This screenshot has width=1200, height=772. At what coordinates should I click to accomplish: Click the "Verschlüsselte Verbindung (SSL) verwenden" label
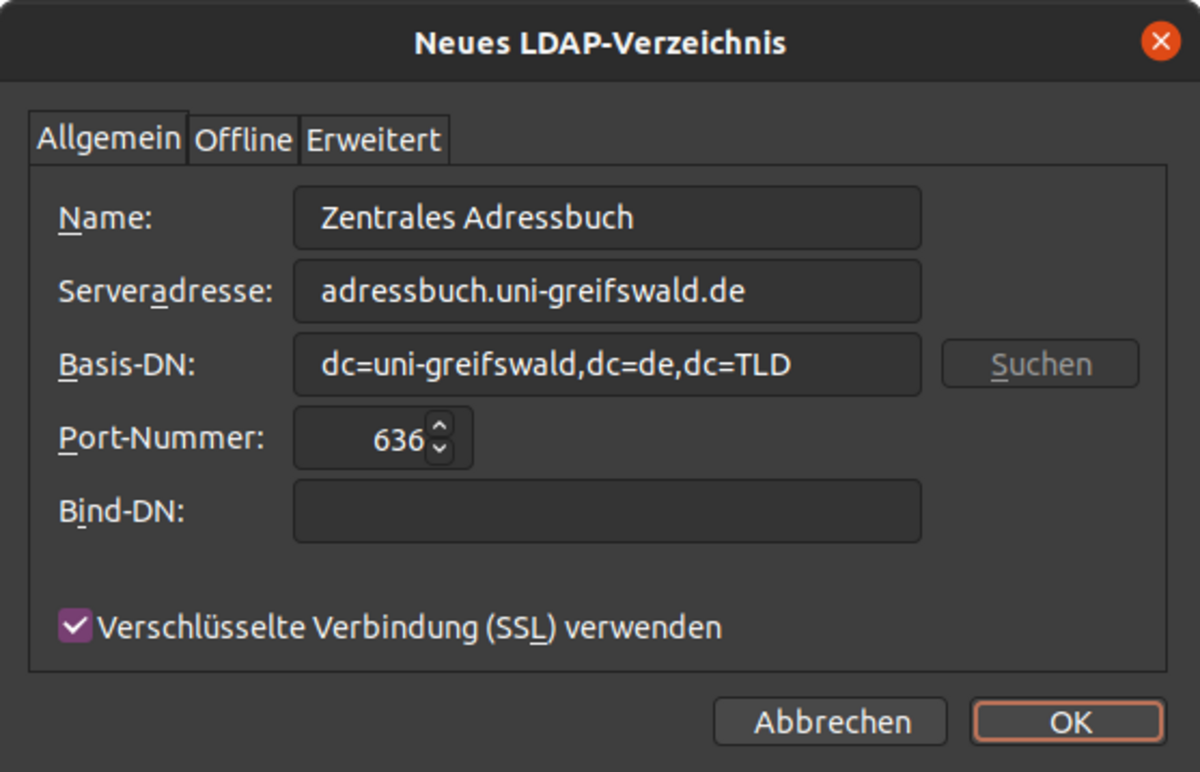tap(409, 628)
